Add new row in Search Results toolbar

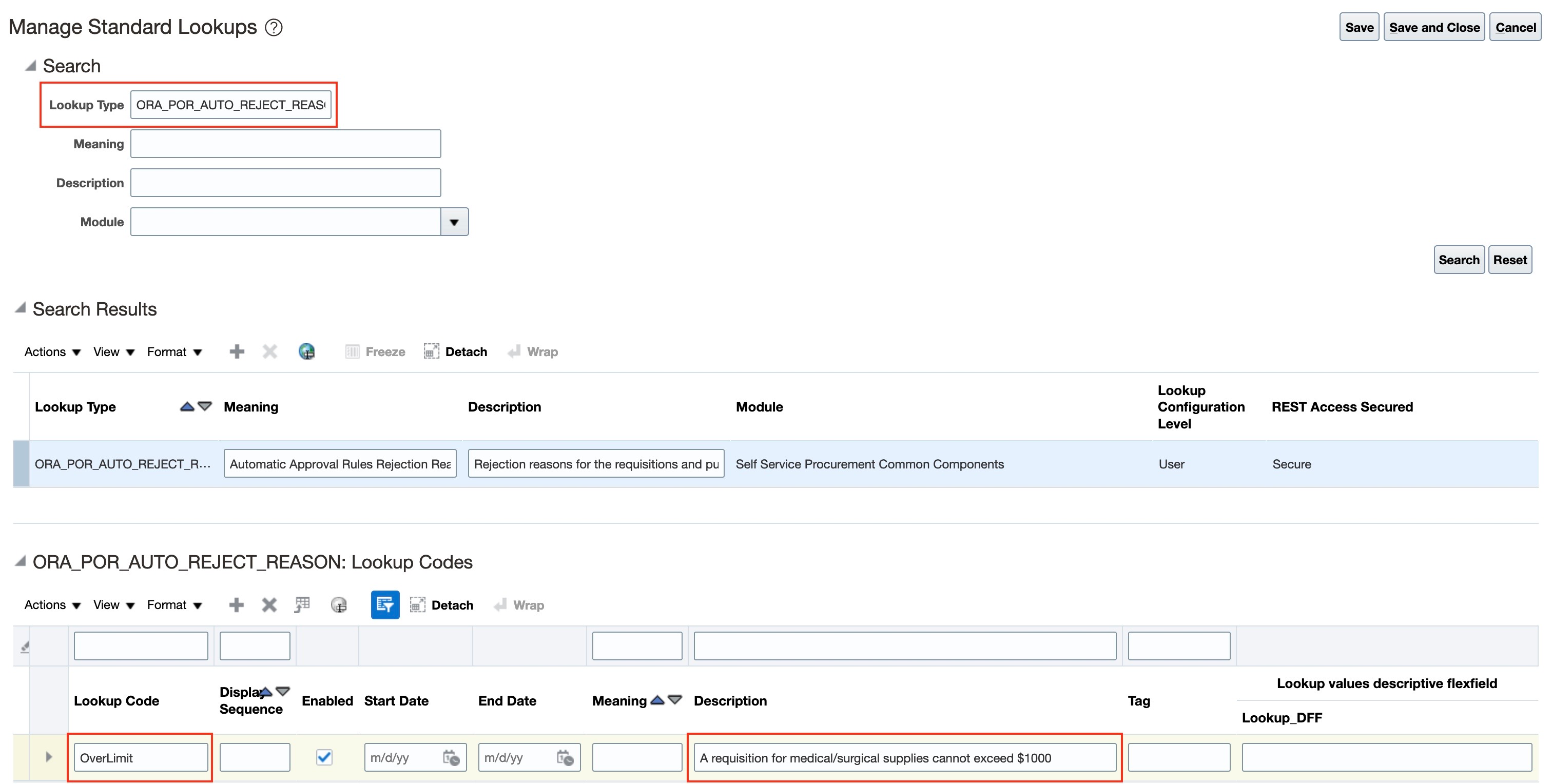(237, 351)
